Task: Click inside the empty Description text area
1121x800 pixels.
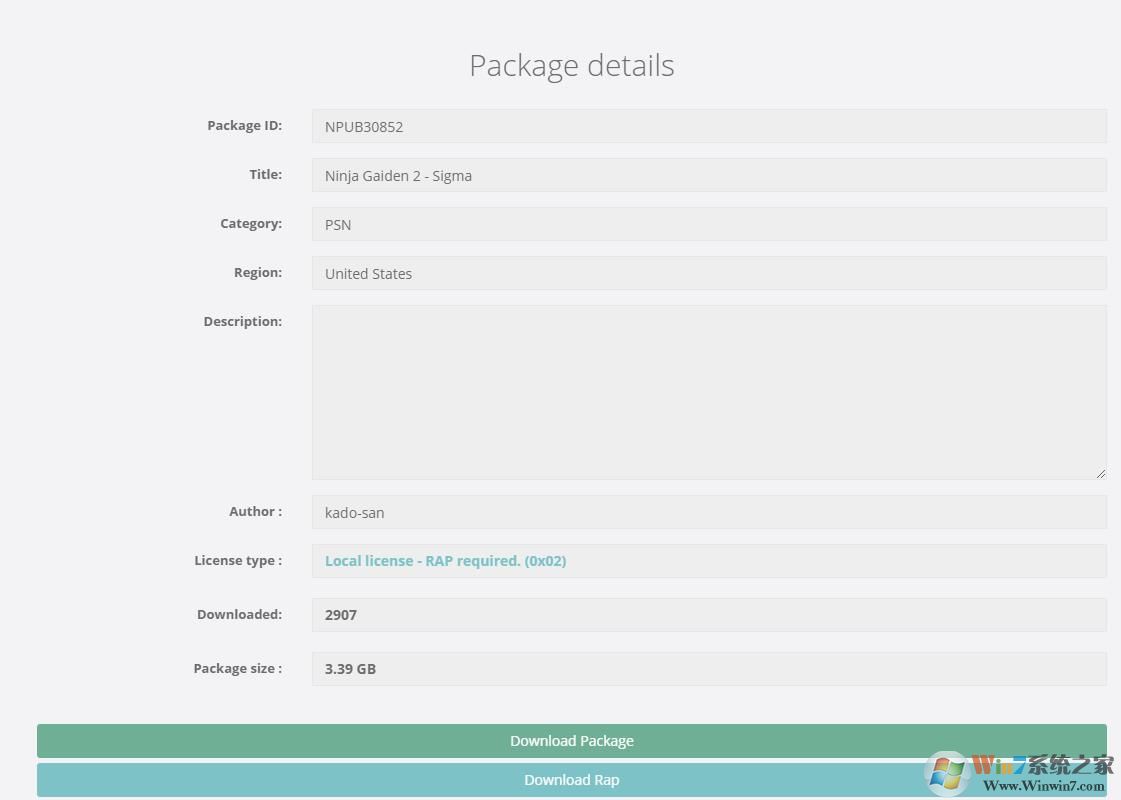Action: (x=709, y=392)
